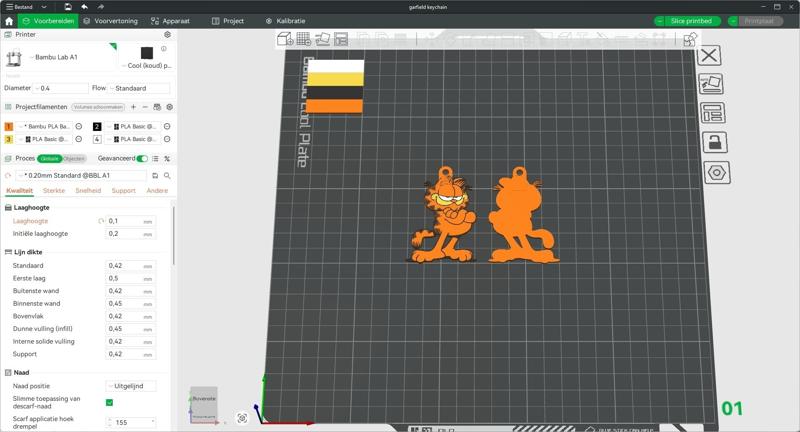This screenshot has width=800, height=432.
Task: Open the Naad positie Uitgelijnd dropdown
Action: [x=131, y=387]
